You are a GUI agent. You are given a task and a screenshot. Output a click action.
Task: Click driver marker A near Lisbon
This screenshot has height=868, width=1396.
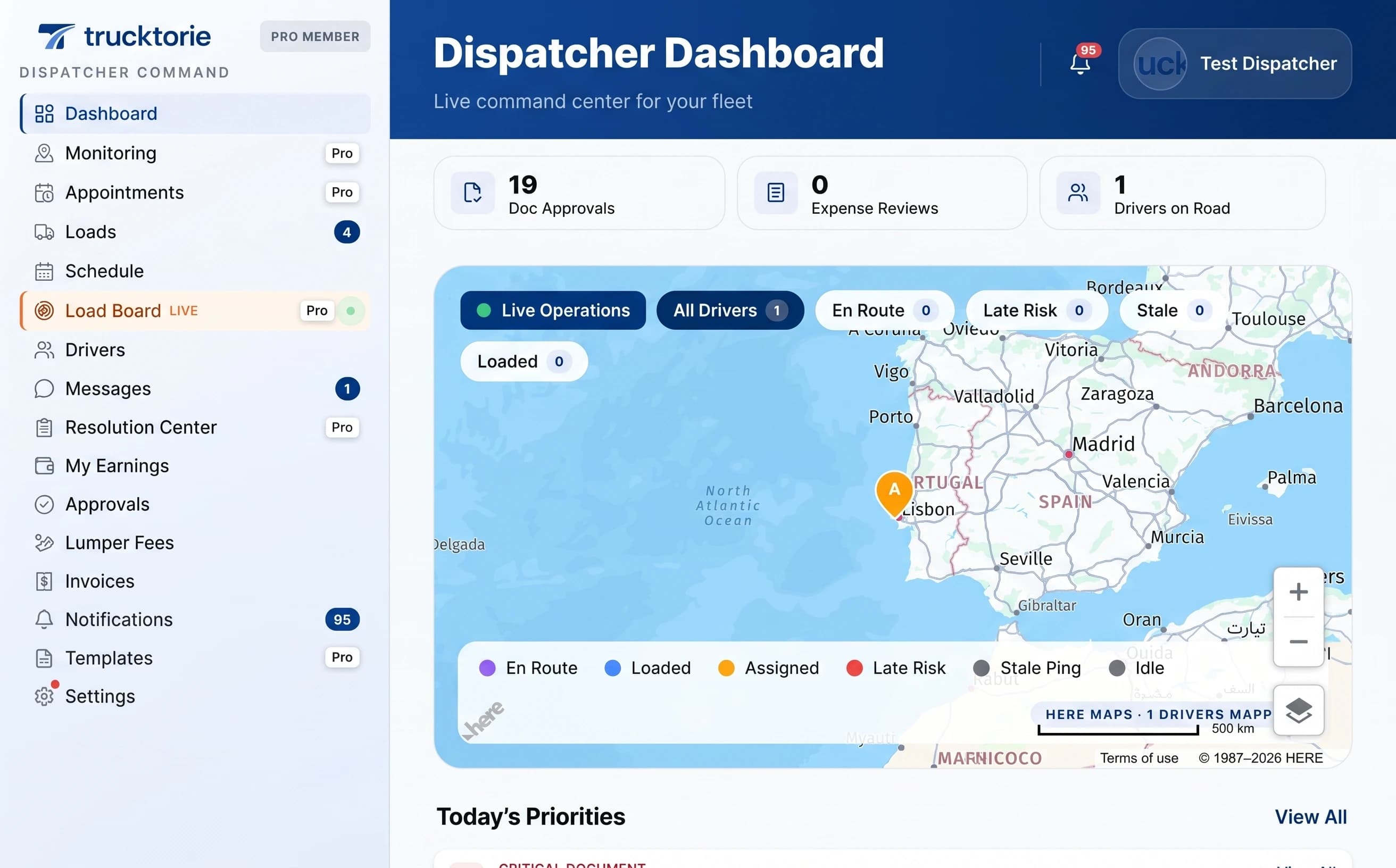click(894, 493)
